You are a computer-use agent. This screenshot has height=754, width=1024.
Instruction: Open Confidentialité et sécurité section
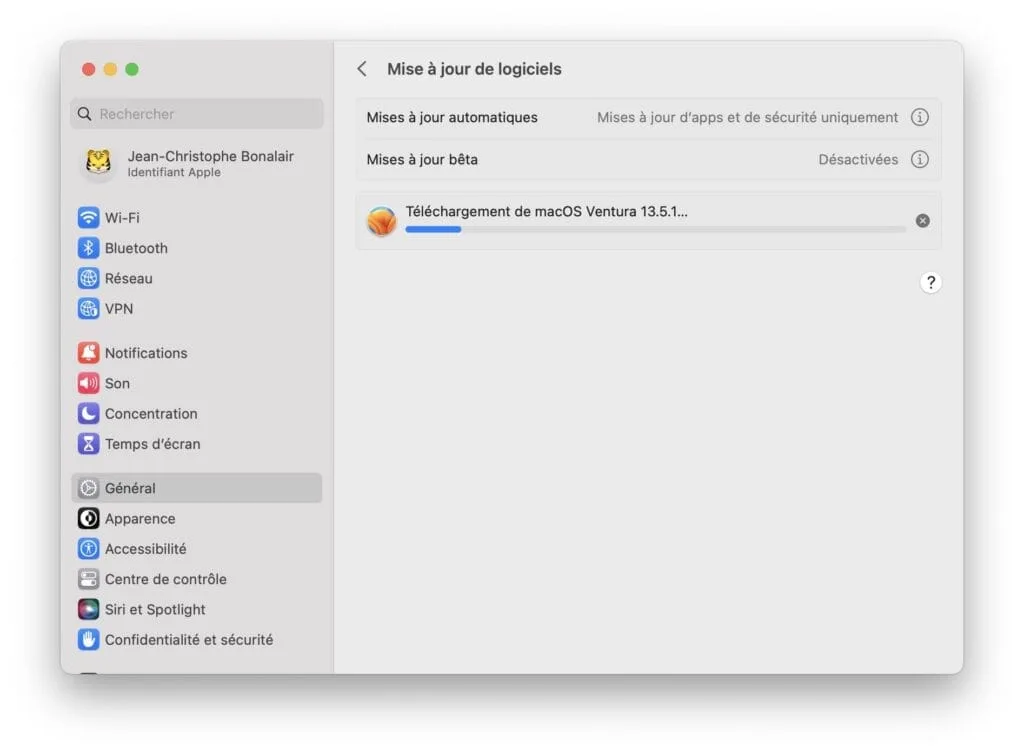pyautogui.click(x=188, y=640)
